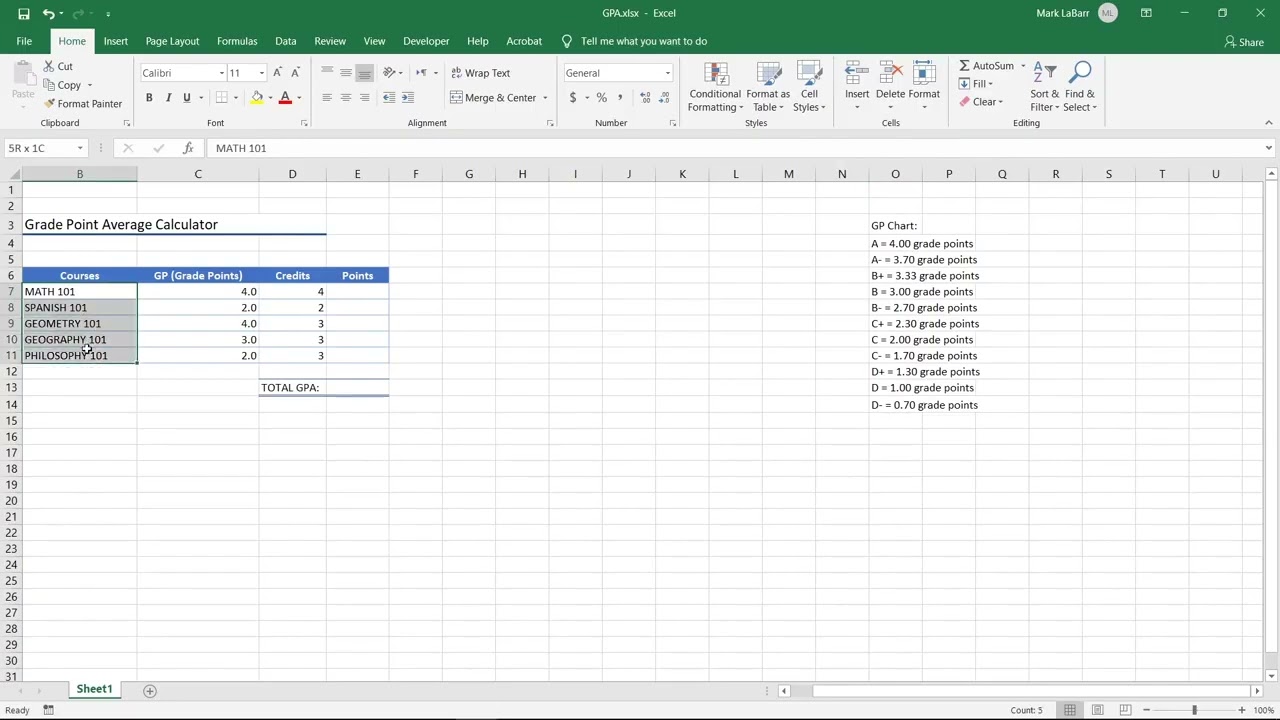Screen dimensions: 1280x720
Task: Open Format as Table gallery
Action: (768, 86)
